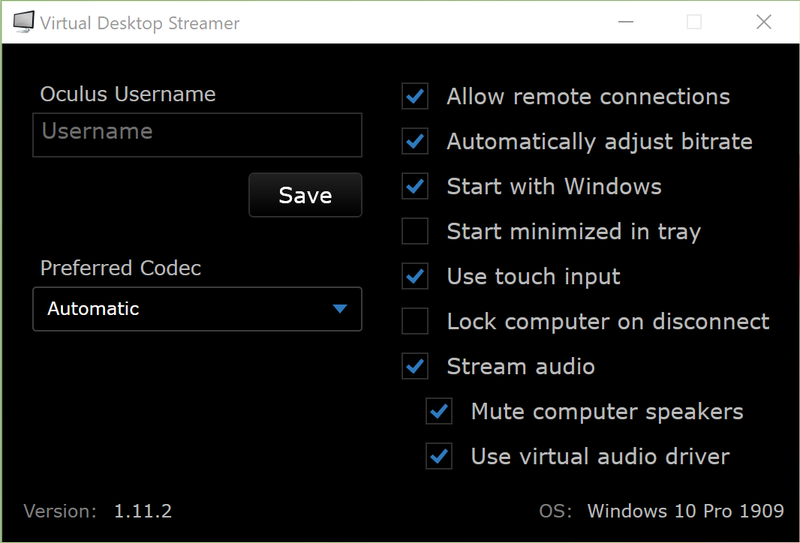Uncheck the Stream audio option
This screenshot has width=800, height=543.
coord(415,367)
